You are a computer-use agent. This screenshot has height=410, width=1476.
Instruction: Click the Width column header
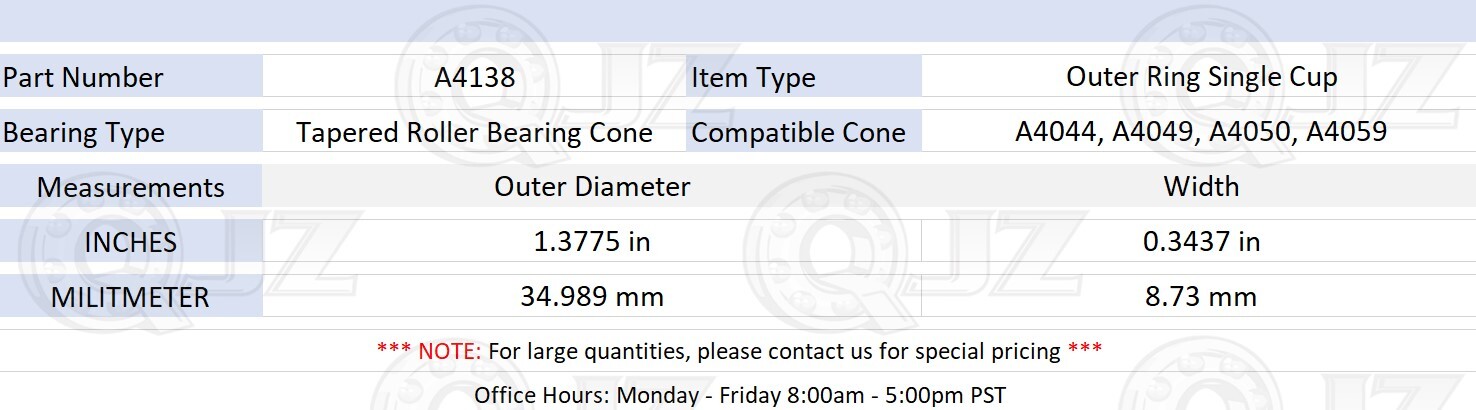click(1201, 187)
